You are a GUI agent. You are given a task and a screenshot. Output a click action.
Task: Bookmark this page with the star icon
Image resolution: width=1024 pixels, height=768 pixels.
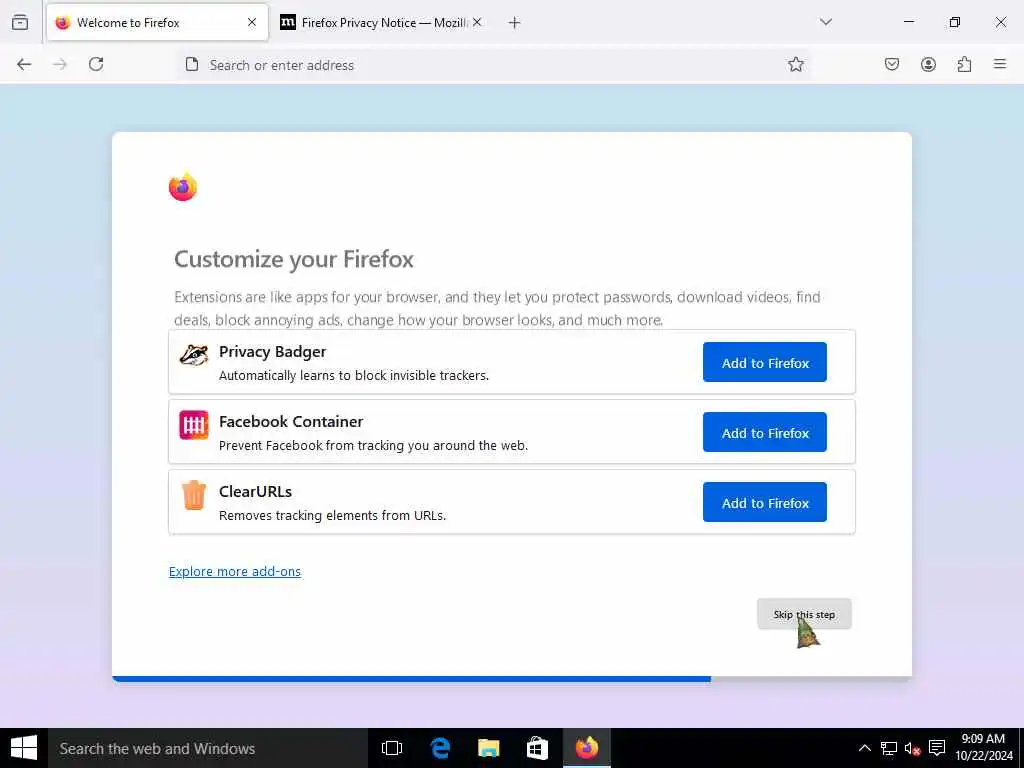click(795, 64)
